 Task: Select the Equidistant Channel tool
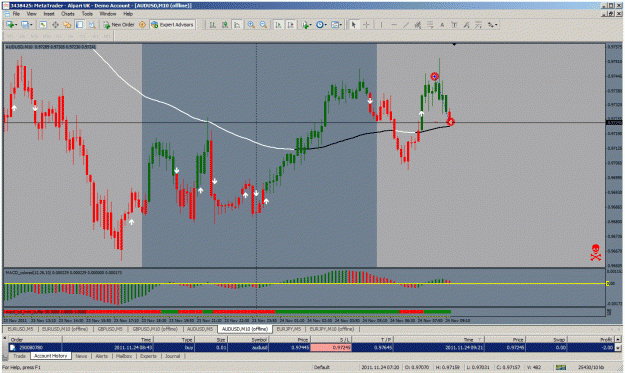[x=418, y=25]
